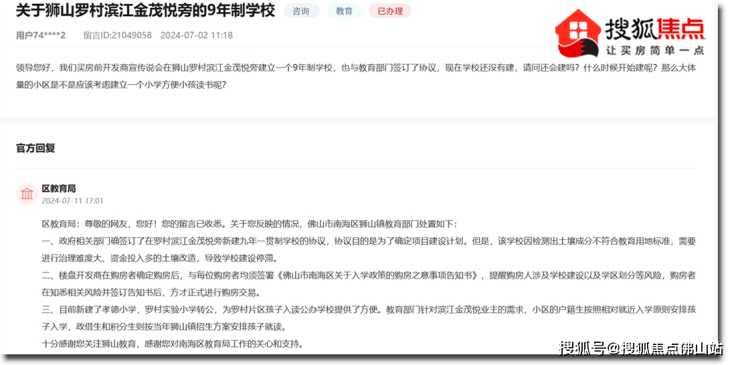The image size is (740, 365).
Task: Open the 搜狐焦点 brand name text
Action: pyautogui.click(x=656, y=28)
